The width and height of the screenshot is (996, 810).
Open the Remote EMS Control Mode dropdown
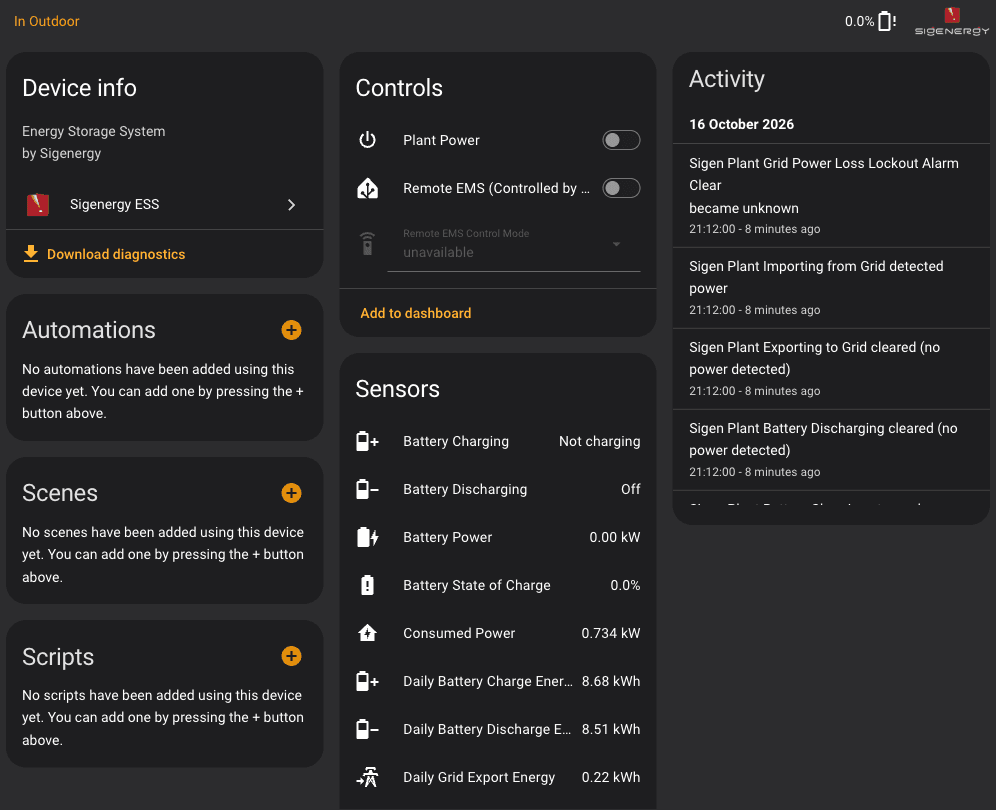click(x=513, y=244)
